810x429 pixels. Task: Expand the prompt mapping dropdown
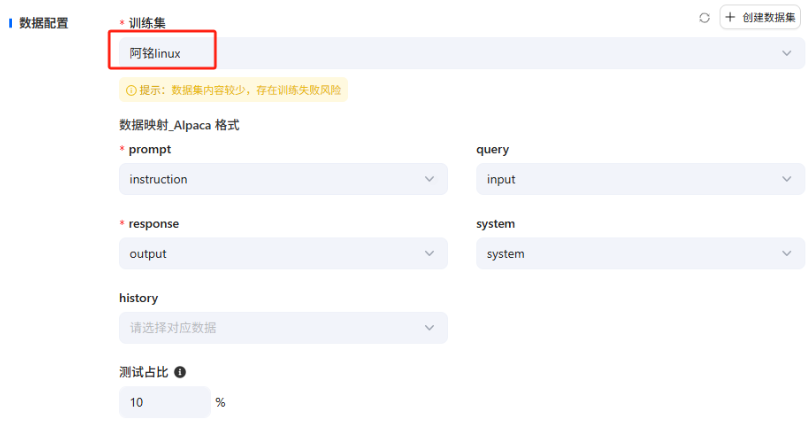(282, 179)
